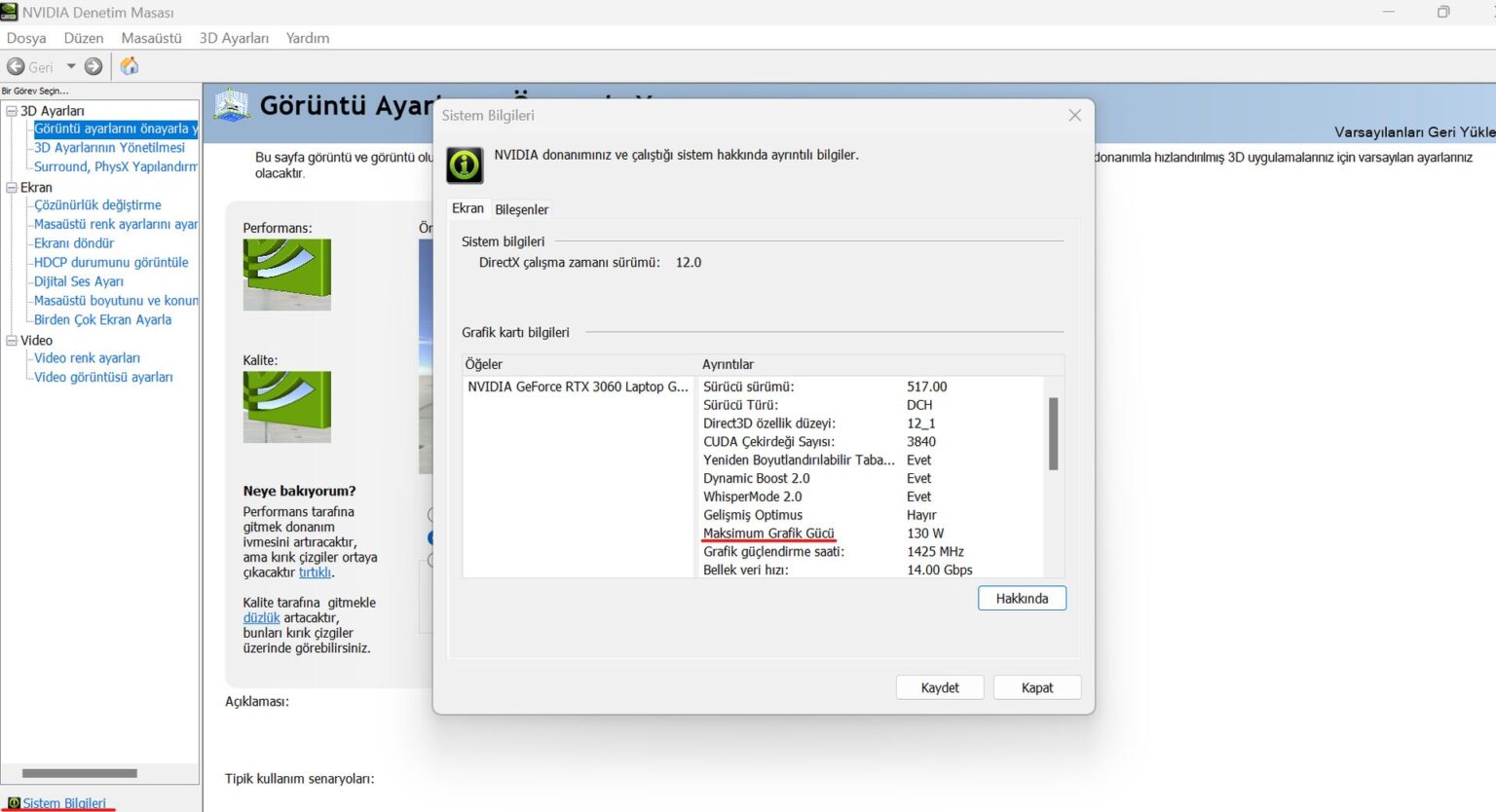Open the Home toolbar icon
The image size is (1496, 812).
(x=130, y=66)
